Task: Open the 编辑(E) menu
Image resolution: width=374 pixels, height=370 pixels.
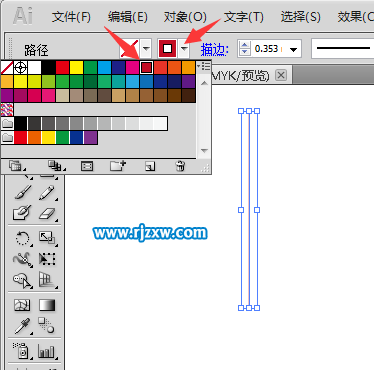Action: click(x=128, y=17)
